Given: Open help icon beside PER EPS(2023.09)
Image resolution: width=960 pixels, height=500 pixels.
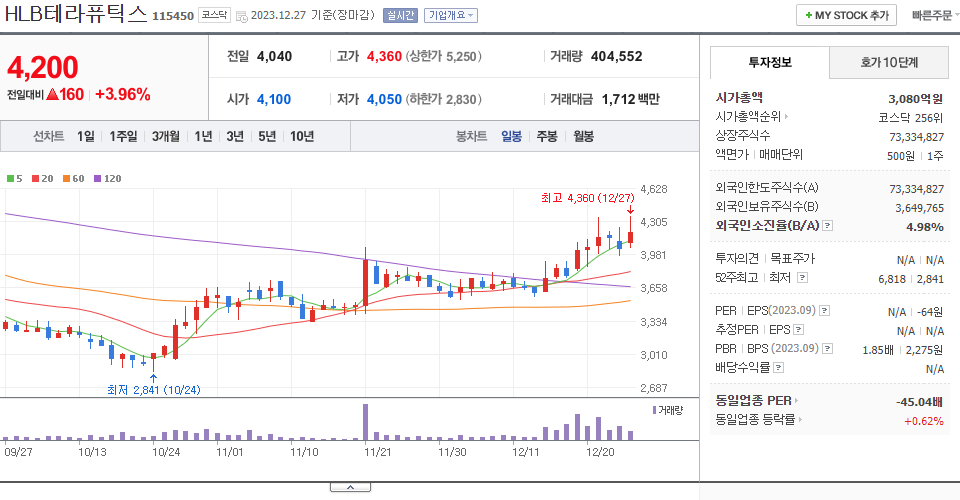Looking at the screenshot, I should (825, 311).
